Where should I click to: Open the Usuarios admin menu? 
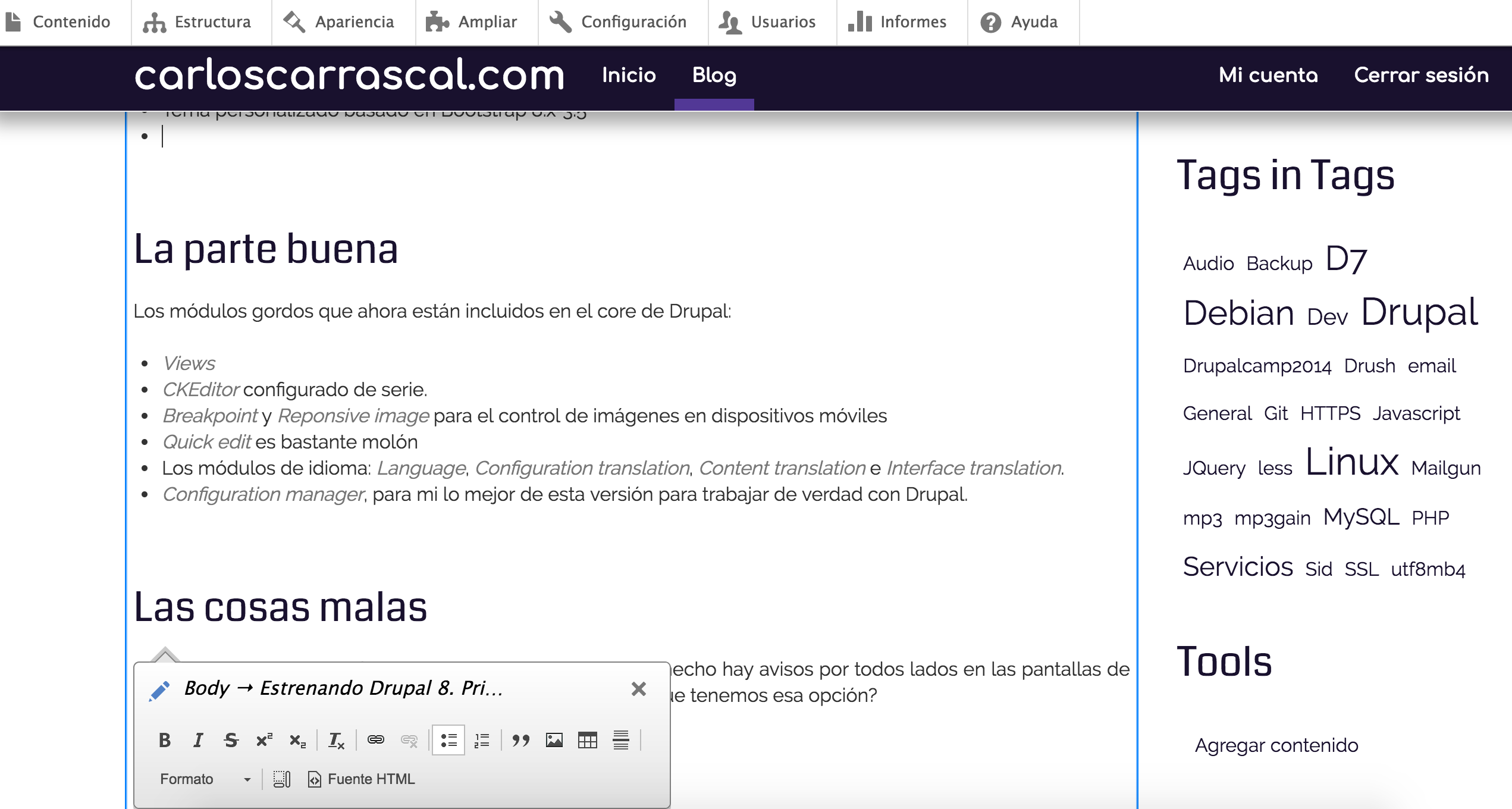(x=768, y=22)
